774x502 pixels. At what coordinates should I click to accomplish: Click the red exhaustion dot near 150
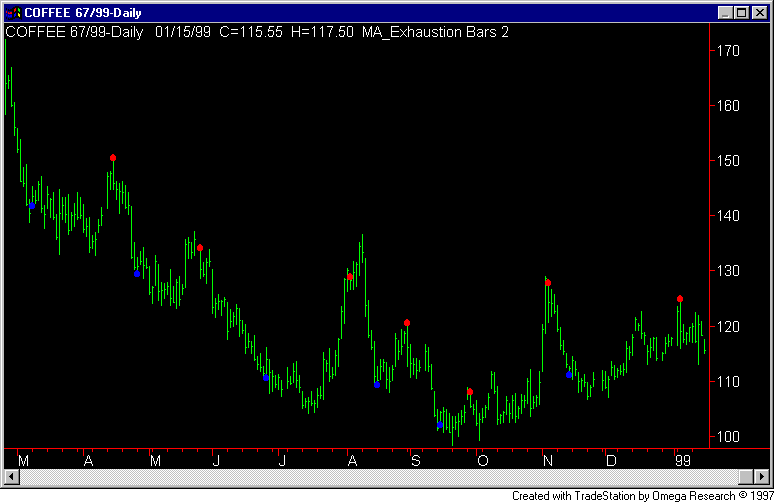click(113, 158)
